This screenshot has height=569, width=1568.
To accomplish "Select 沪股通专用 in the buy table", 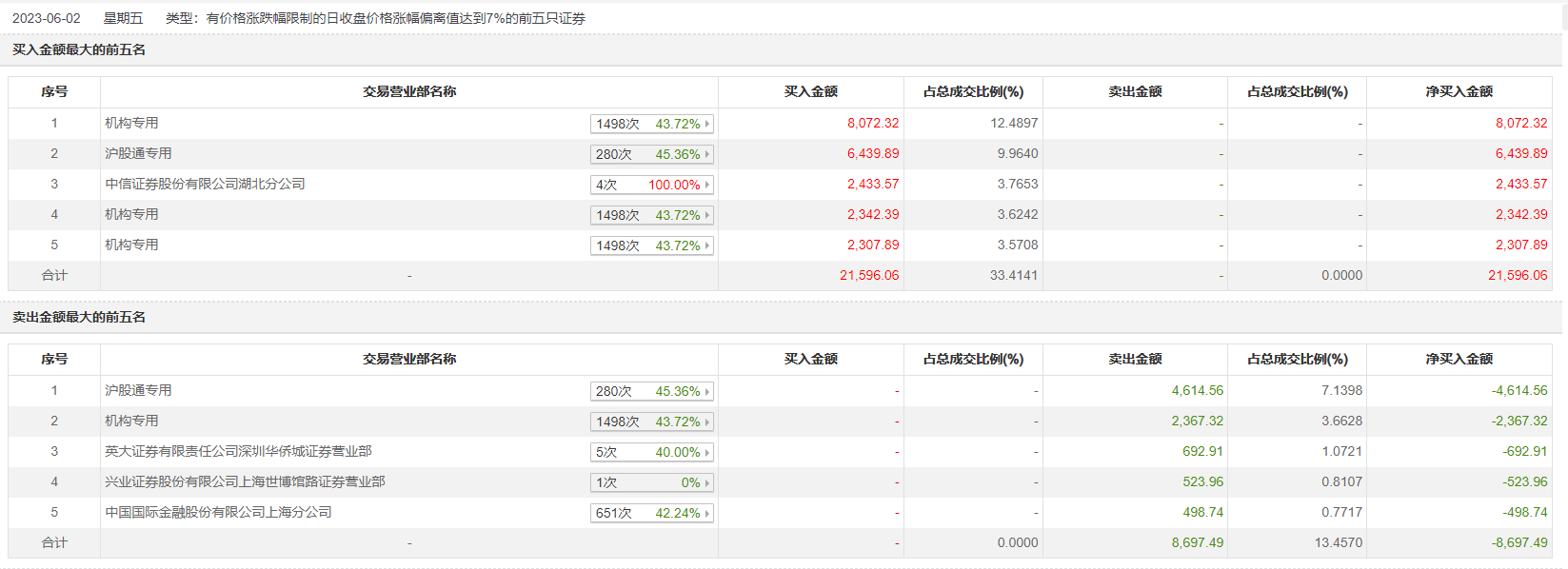I will (138, 153).
